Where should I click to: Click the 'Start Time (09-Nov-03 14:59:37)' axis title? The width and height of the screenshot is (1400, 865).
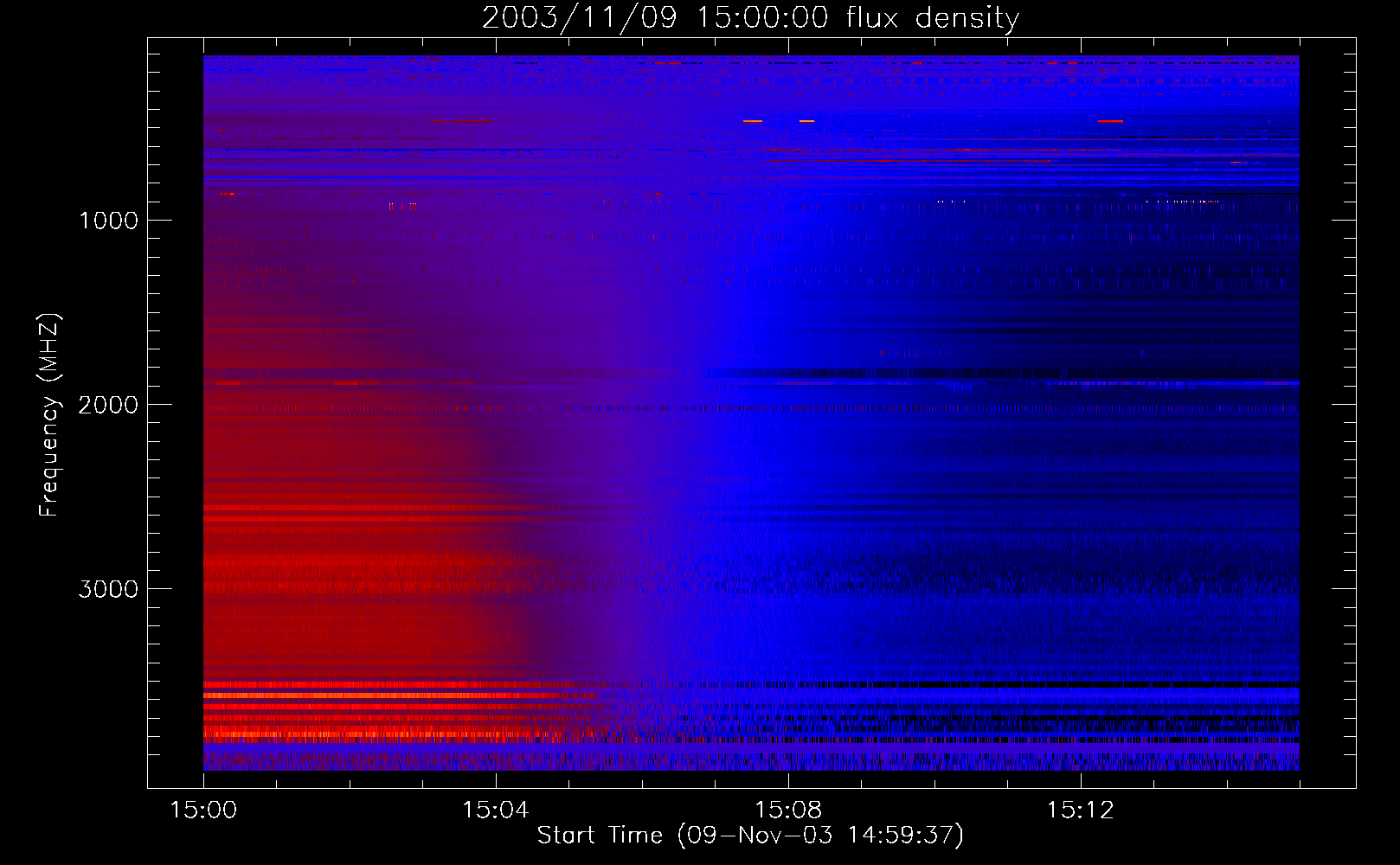[x=750, y=836]
